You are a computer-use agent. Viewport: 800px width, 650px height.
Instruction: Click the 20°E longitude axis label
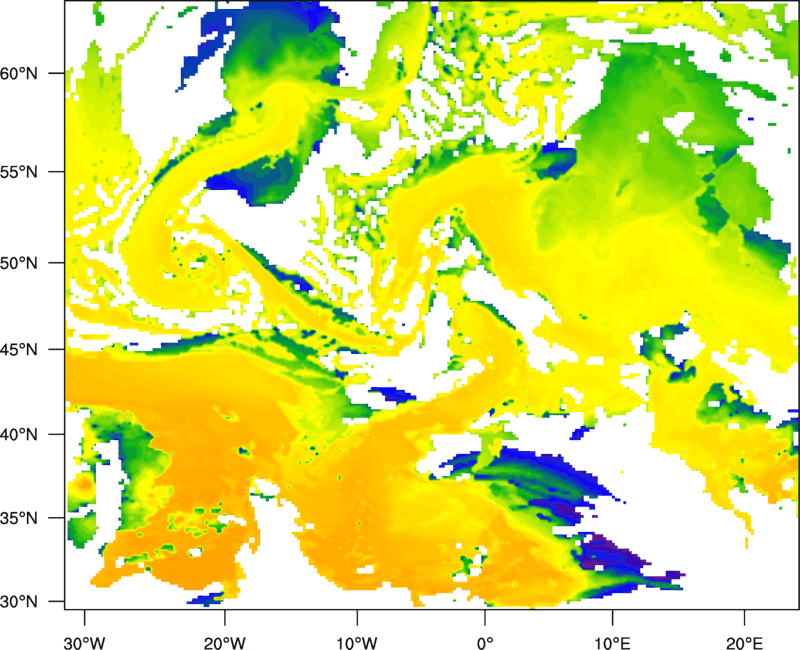pyautogui.click(x=744, y=643)
